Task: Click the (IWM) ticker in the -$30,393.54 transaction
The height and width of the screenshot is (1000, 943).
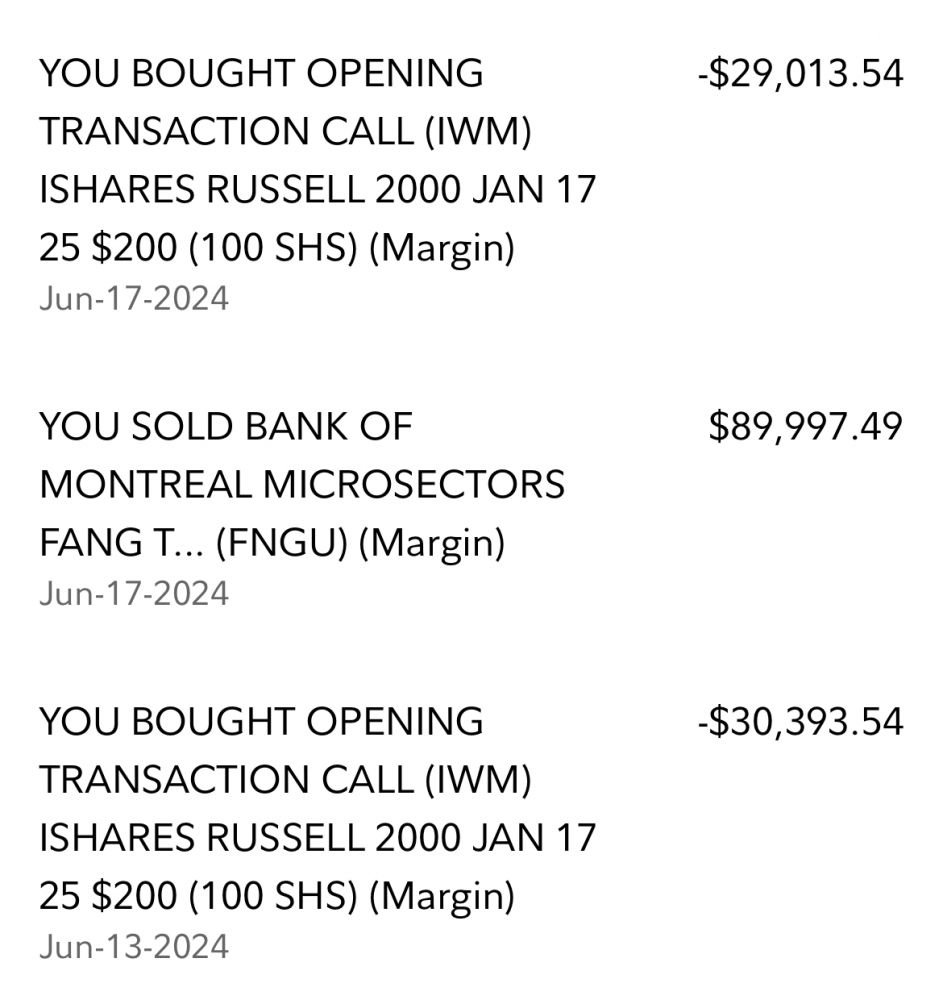Action: coord(478,781)
